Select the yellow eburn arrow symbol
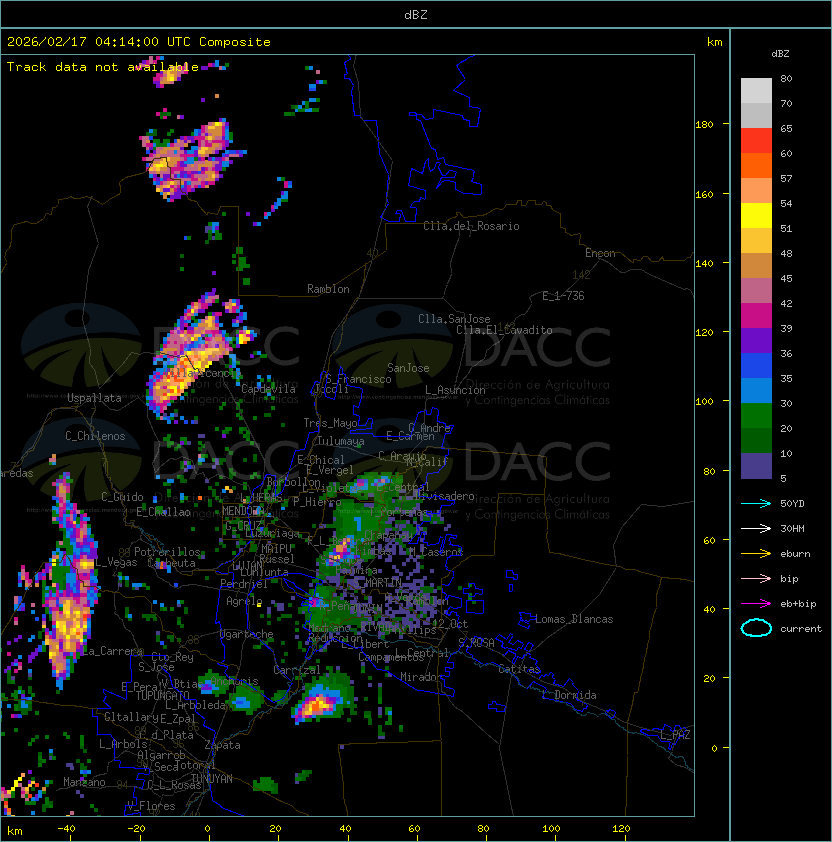The height and width of the screenshot is (842, 832). [756, 554]
